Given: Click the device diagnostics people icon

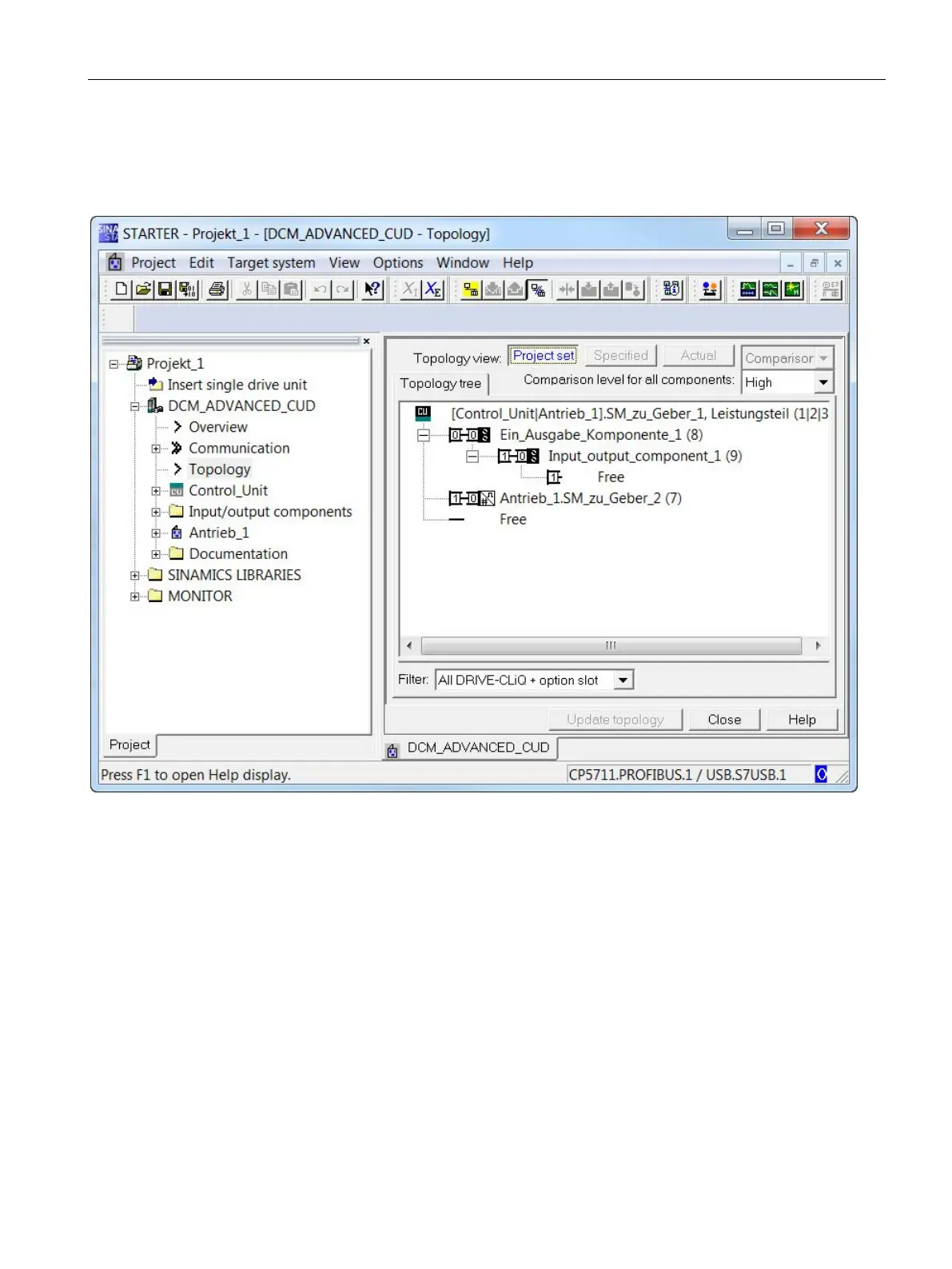Looking at the screenshot, I should click(x=709, y=289).
